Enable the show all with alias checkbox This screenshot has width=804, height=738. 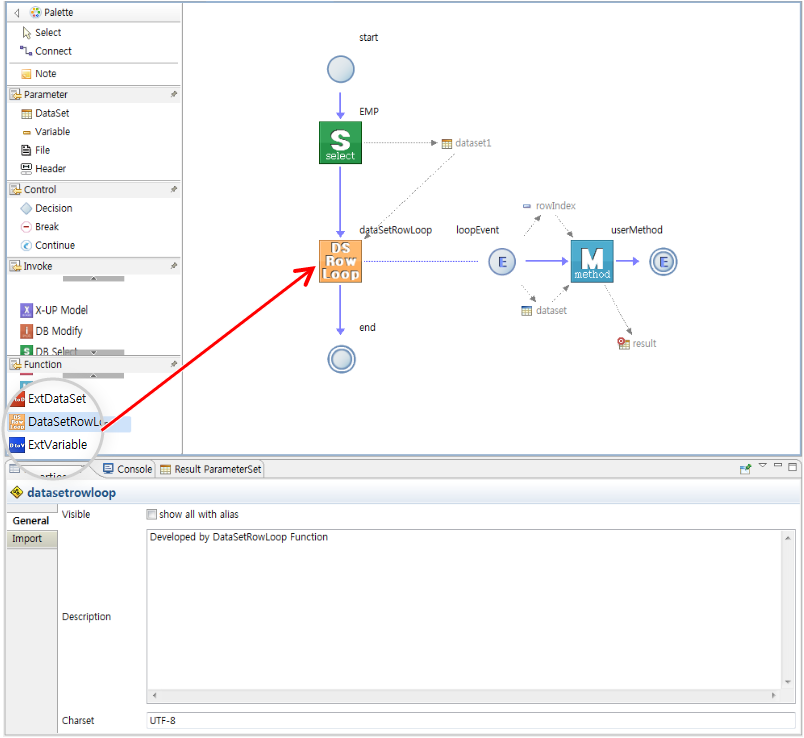pyautogui.click(x=152, y=515)
